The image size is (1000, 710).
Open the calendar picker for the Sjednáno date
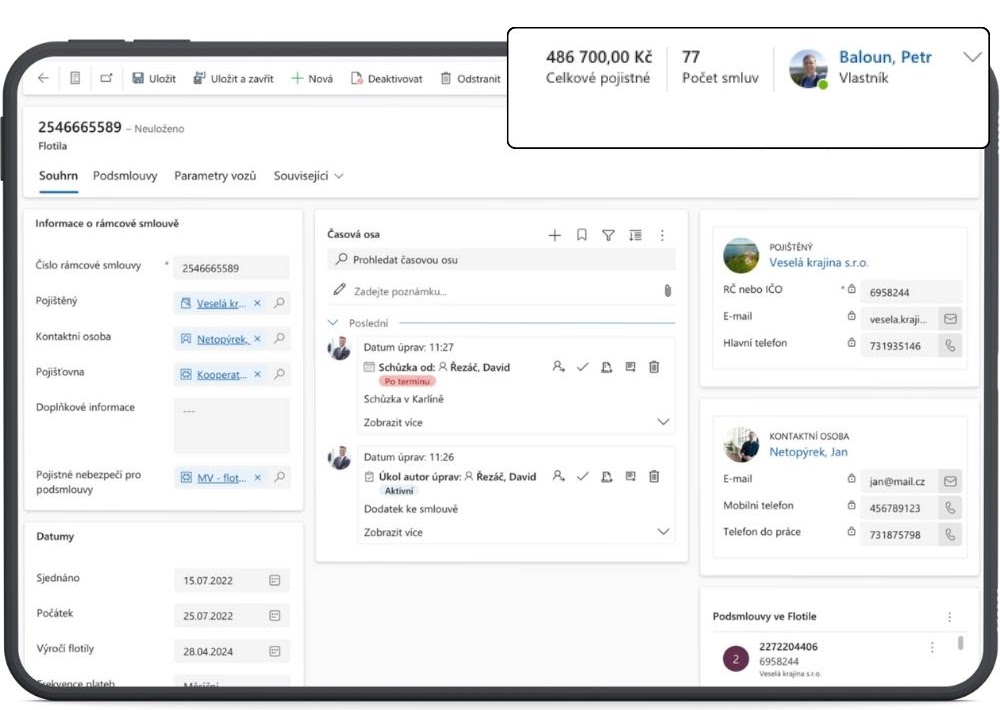tap(275, 580)
